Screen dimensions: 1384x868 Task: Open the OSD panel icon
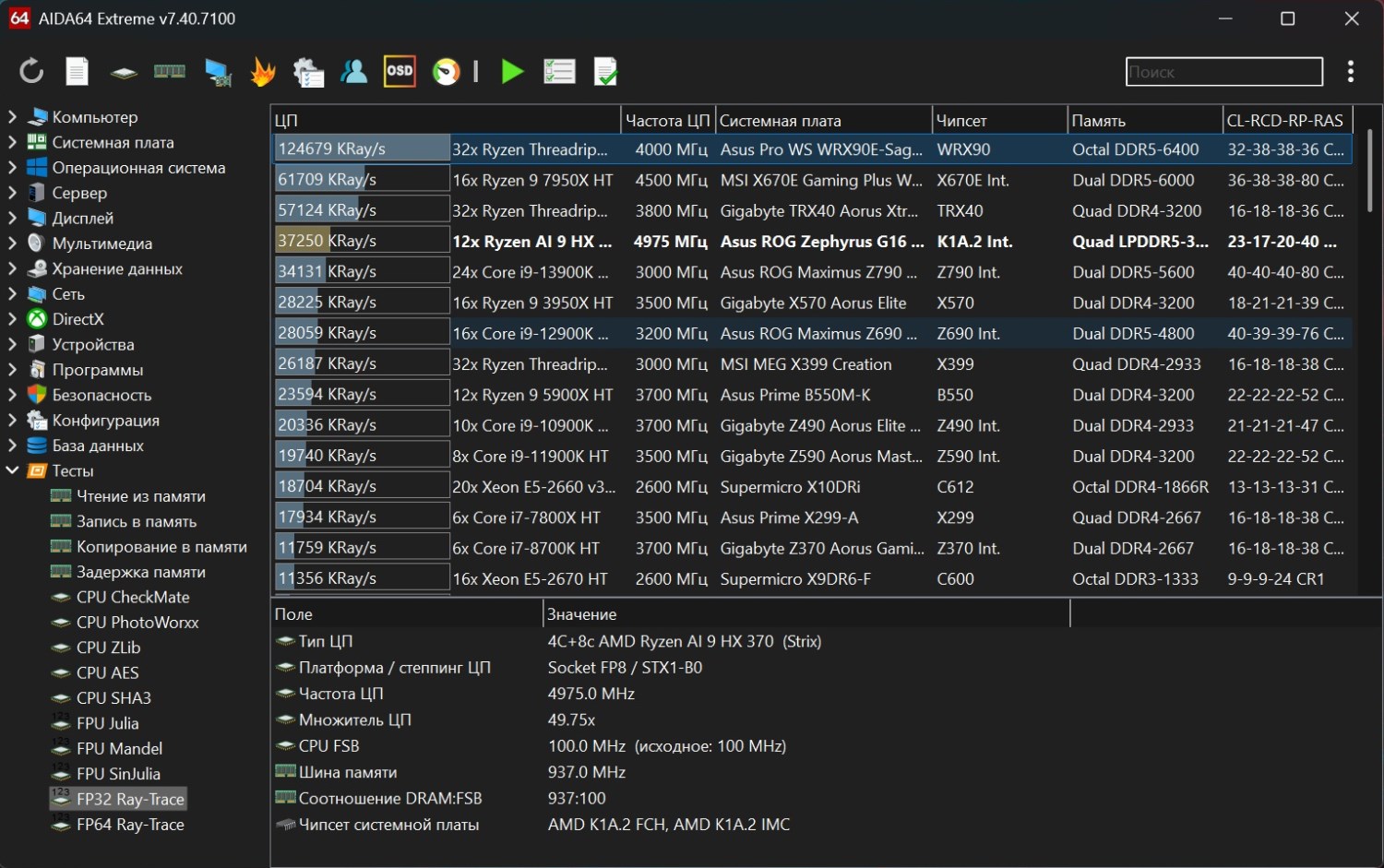coord(400,71)
